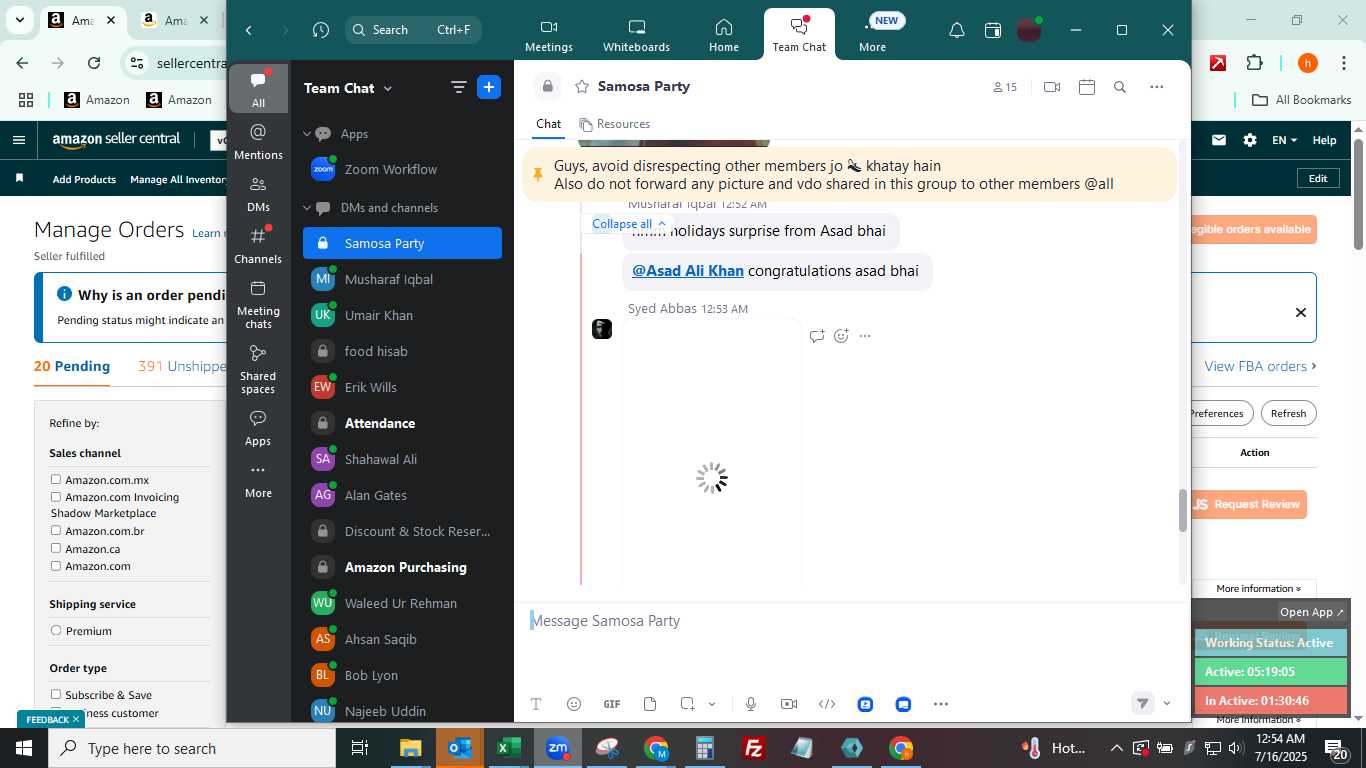Open the More tab with the NEW badge
Screen dimensions: 1366x768
[x=872, y=35]
